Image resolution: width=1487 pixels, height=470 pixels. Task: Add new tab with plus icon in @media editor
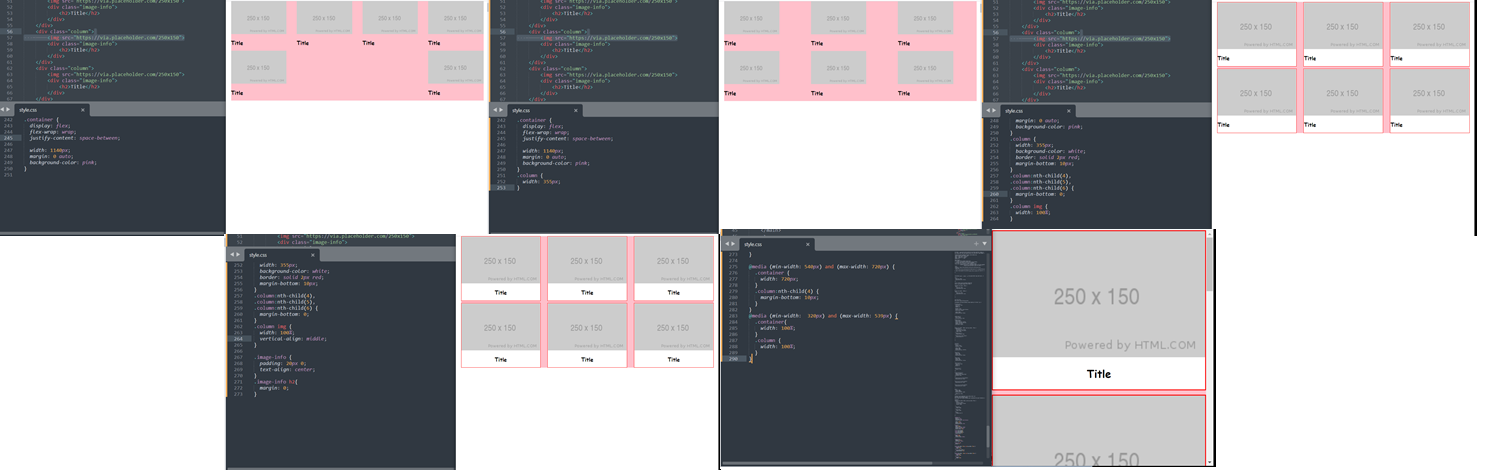pos(976,244)
